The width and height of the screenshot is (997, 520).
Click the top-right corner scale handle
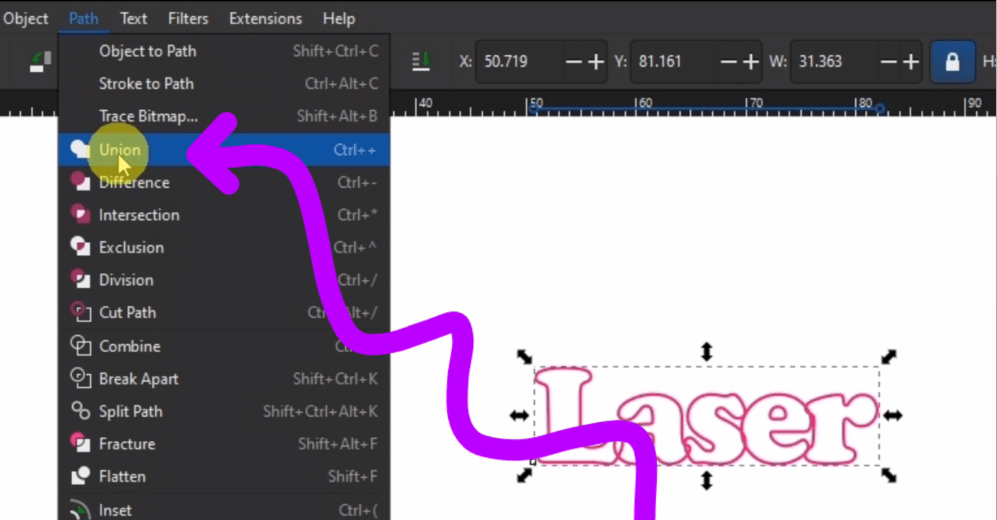coord(888,357)
